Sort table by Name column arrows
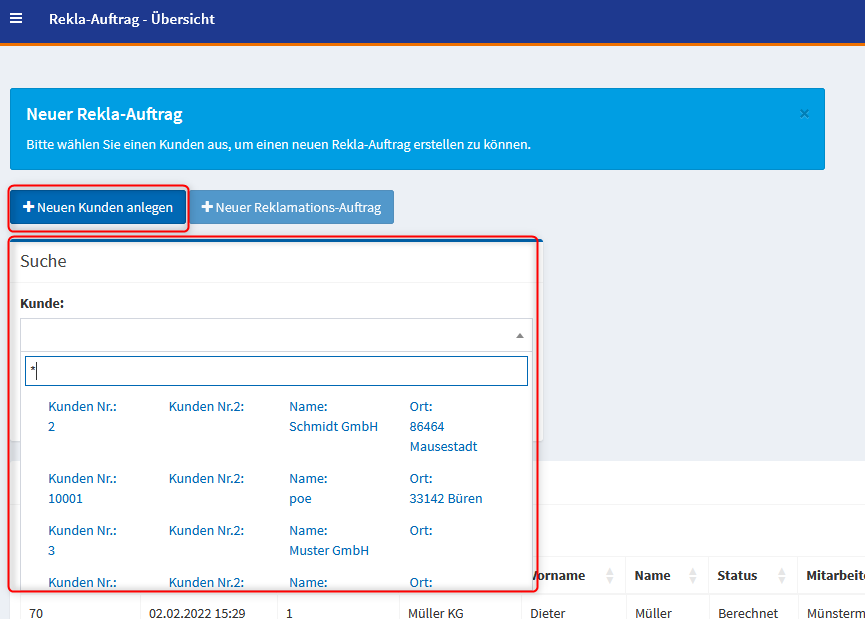The width and height of the screenshot is (865, 619). click(x=694, y=576)
